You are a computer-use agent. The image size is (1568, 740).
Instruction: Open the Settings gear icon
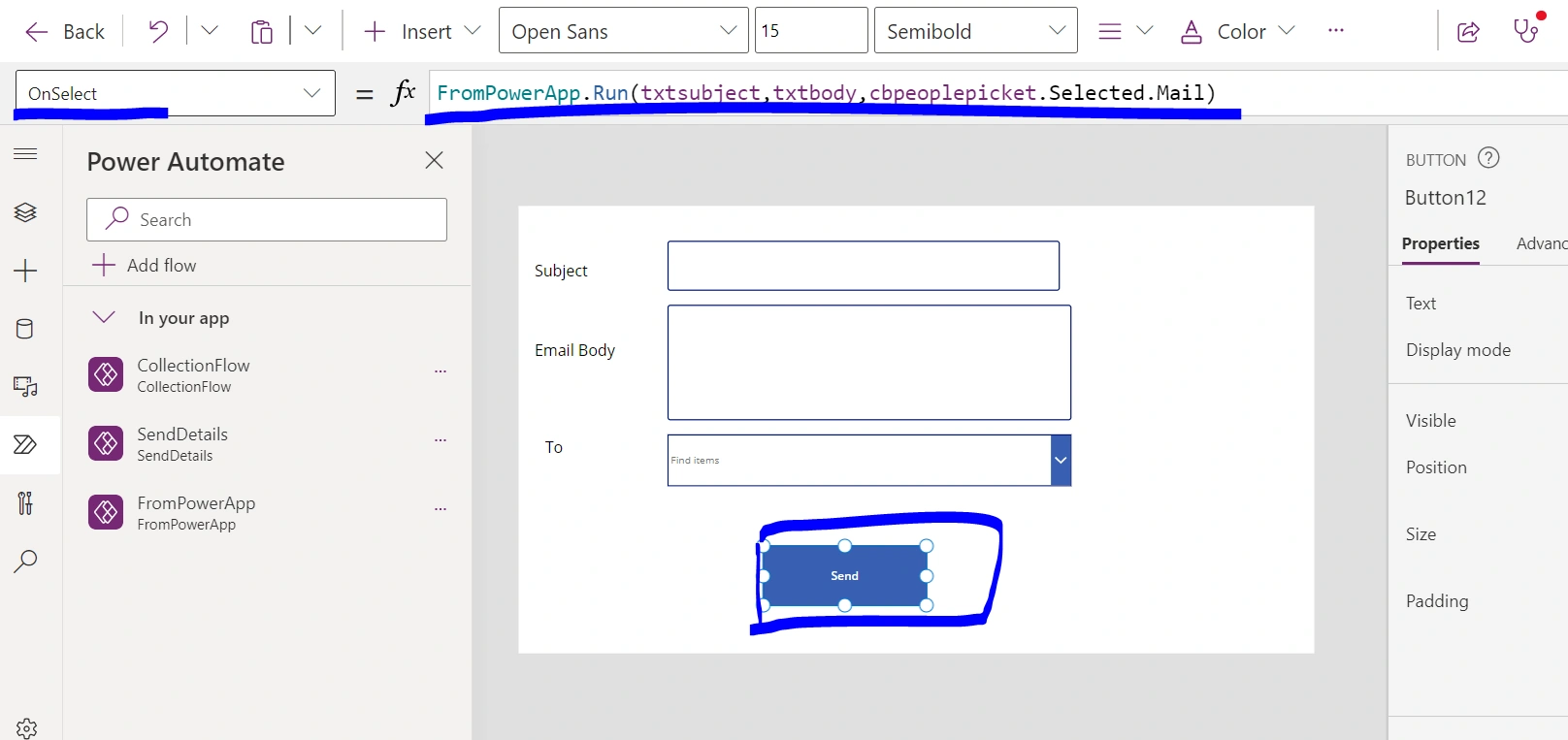26,727
